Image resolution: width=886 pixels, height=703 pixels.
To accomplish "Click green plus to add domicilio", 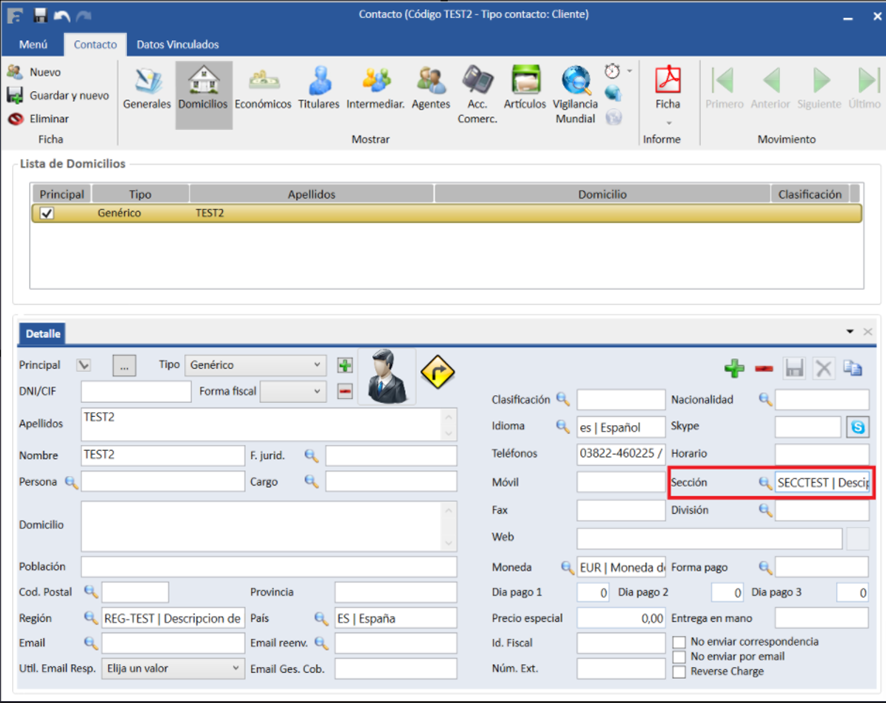I will point(734,368).
